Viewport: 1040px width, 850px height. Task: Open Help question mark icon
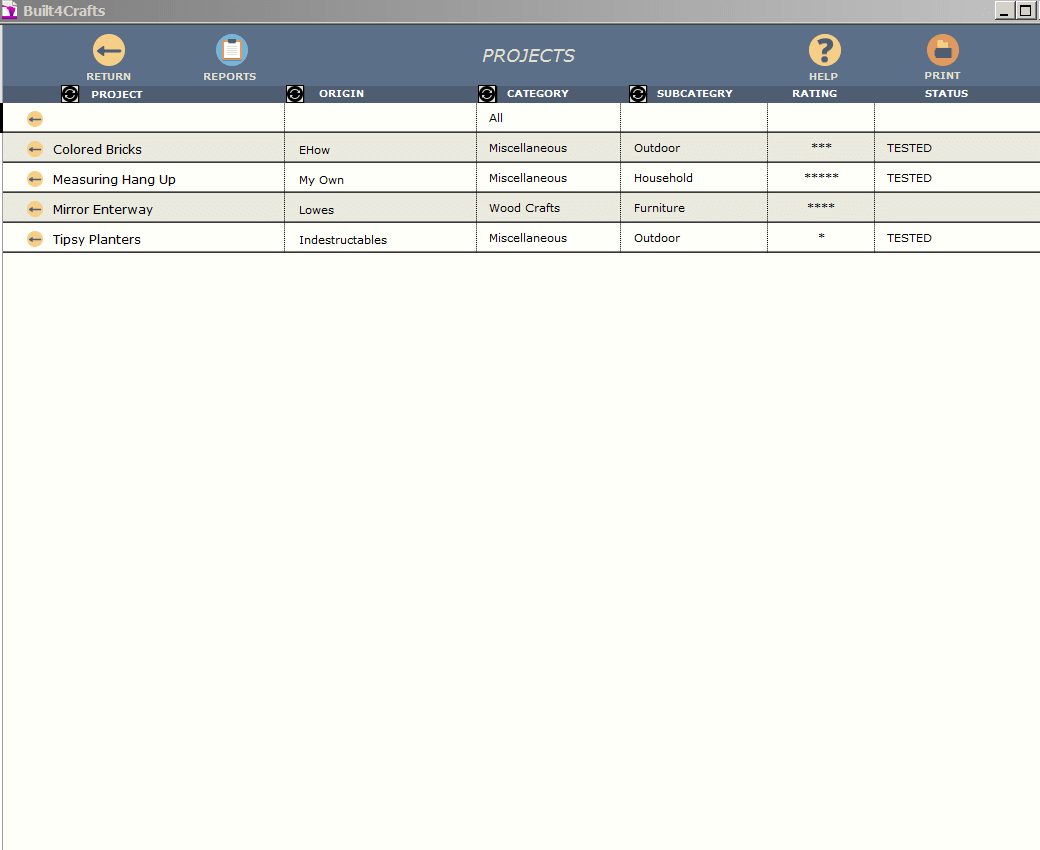pos(824,51)
